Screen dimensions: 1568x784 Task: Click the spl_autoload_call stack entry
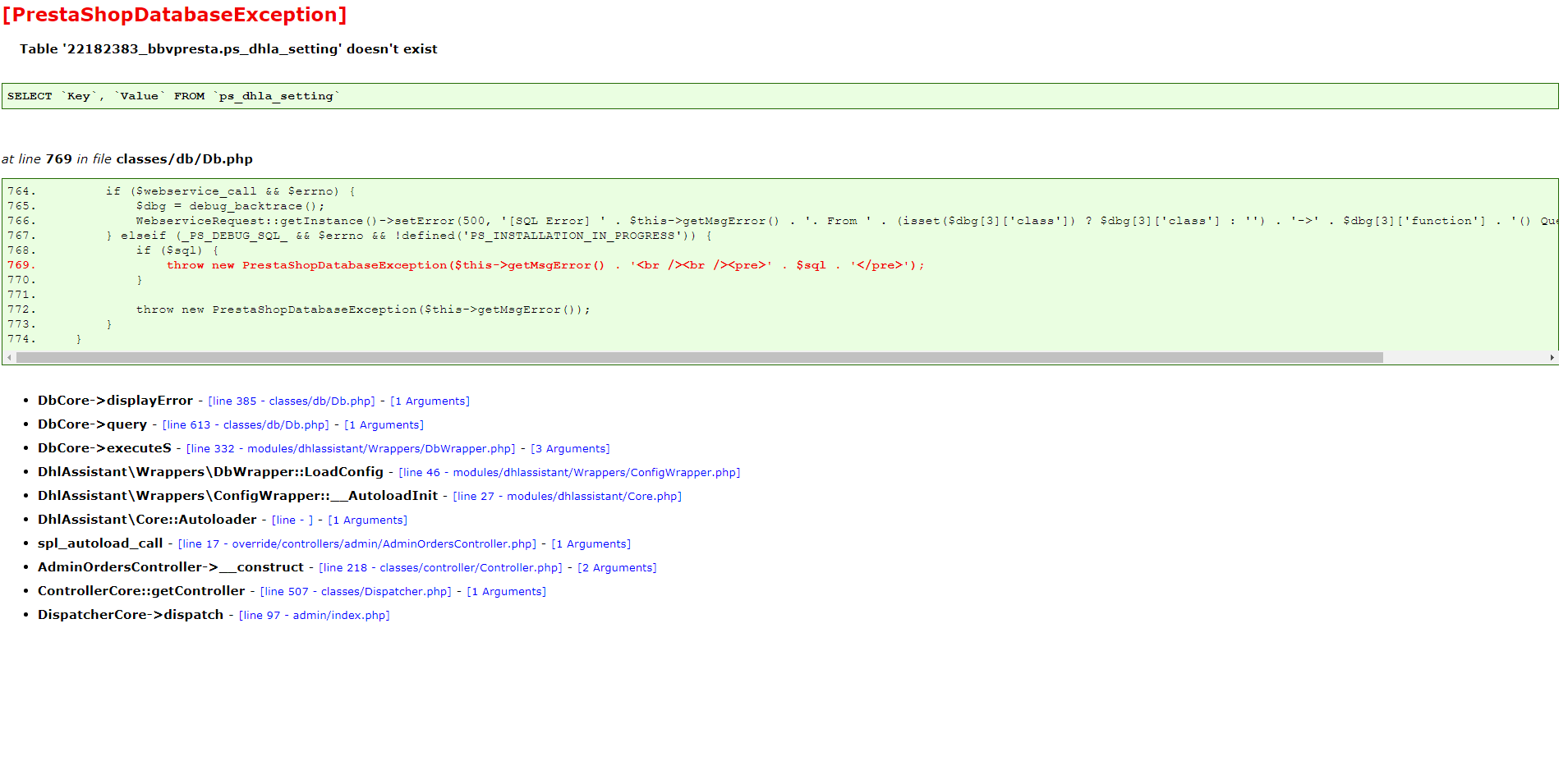click(100, 543)
